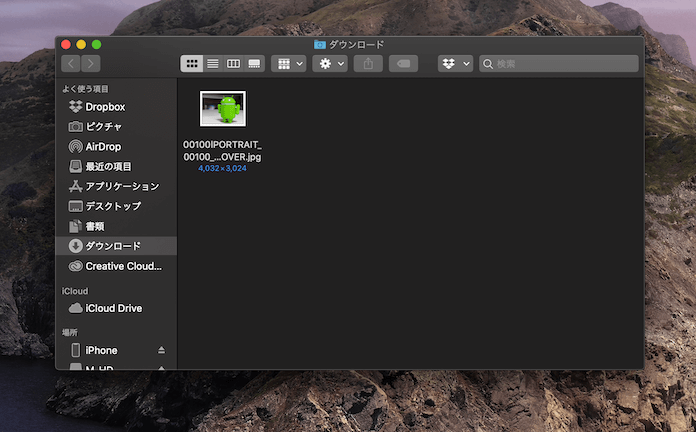The width and height of the screenshot is (696, 432).
Task: Switch to column view
Action: (233, 63)
